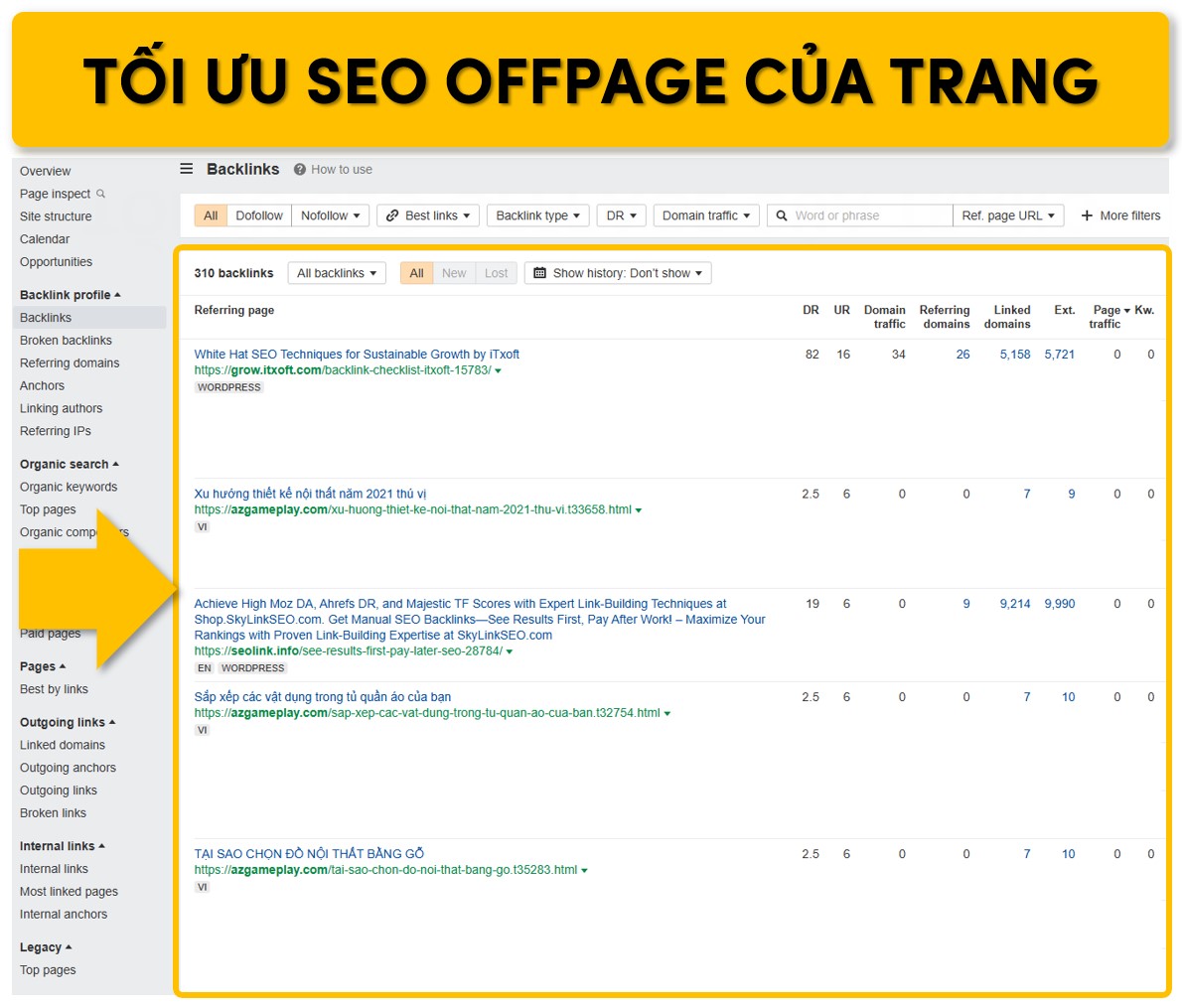Click 9,214 linked domains value
This screenshot has width=1182, height=1008.
tap(1015, 604)
